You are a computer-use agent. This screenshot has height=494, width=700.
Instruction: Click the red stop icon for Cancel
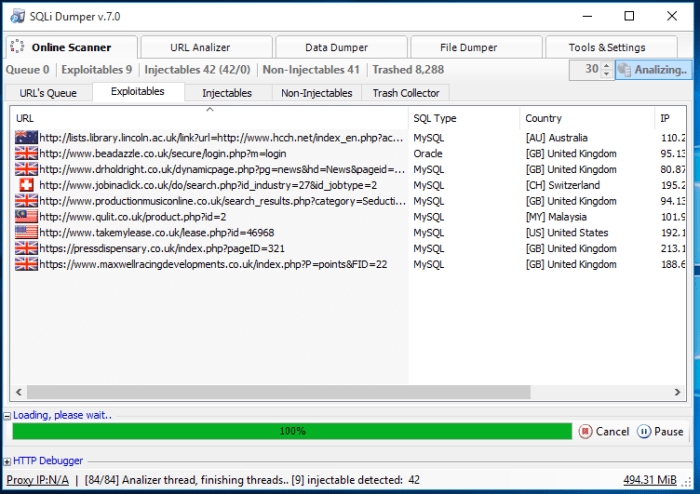coord(585,432)
